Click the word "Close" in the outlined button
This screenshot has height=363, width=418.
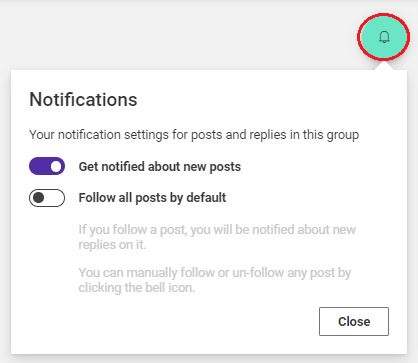pyautogui.click(x=354, y=322)
